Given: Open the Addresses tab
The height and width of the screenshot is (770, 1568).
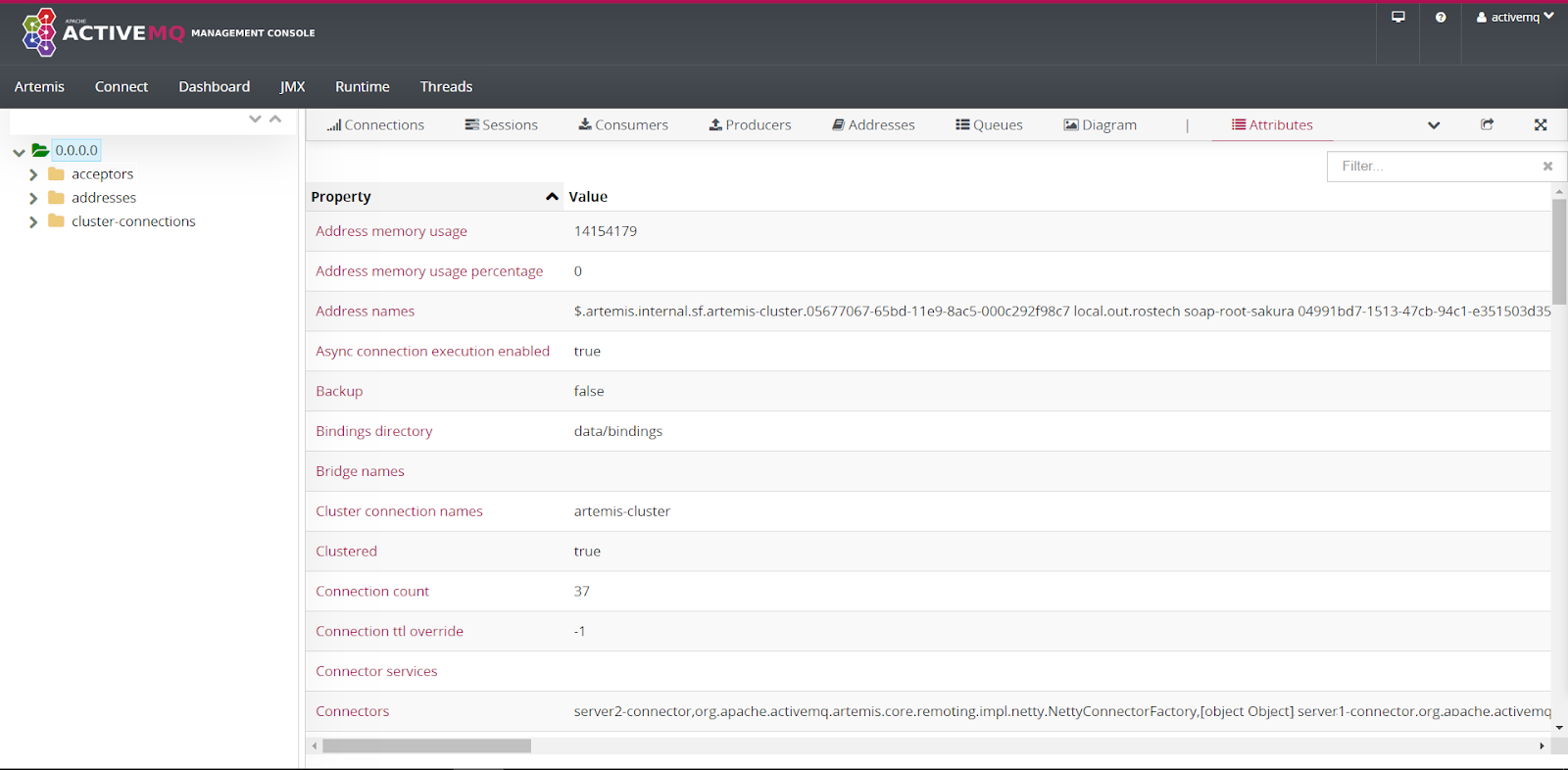Looking at the screenshot, I should click(x=873, y=124).
